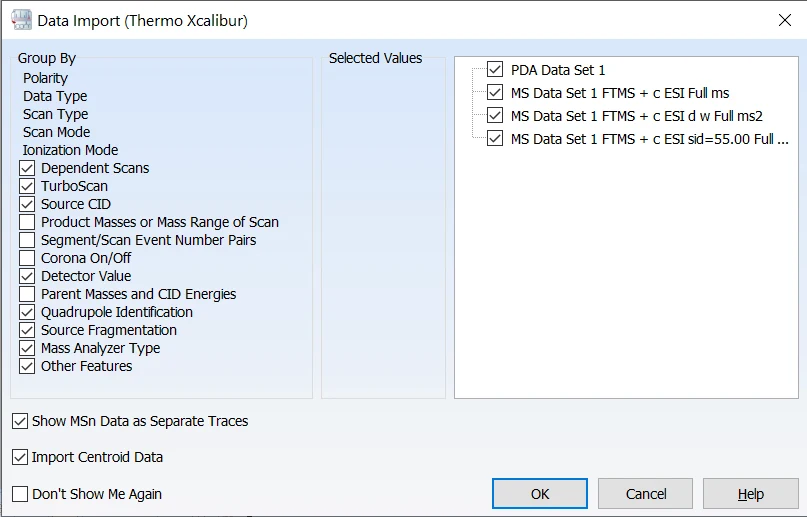Image resolution: width=807 pixels, height=517 pixels.
Task: Toggle the PDA Data Set 1 checkbox
Action: (x=495, y=69)
